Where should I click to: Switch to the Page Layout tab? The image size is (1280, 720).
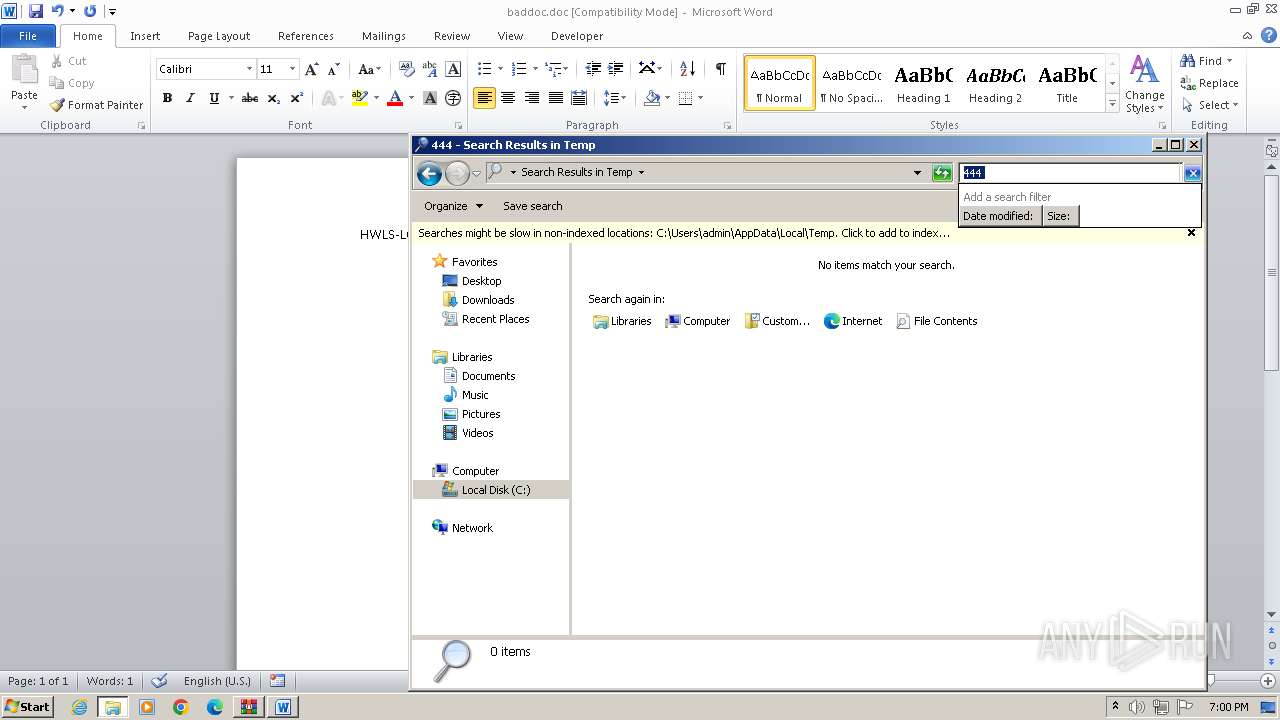[219, 36]
